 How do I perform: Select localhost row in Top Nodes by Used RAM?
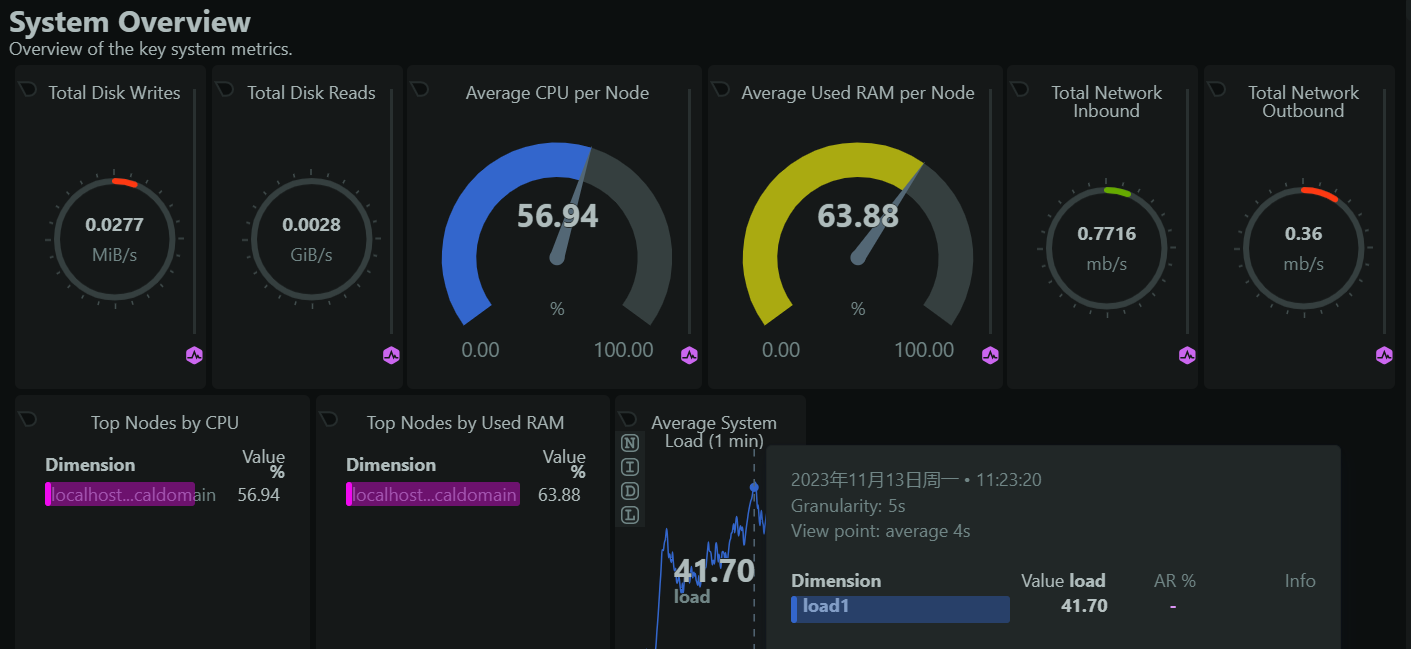433,495
